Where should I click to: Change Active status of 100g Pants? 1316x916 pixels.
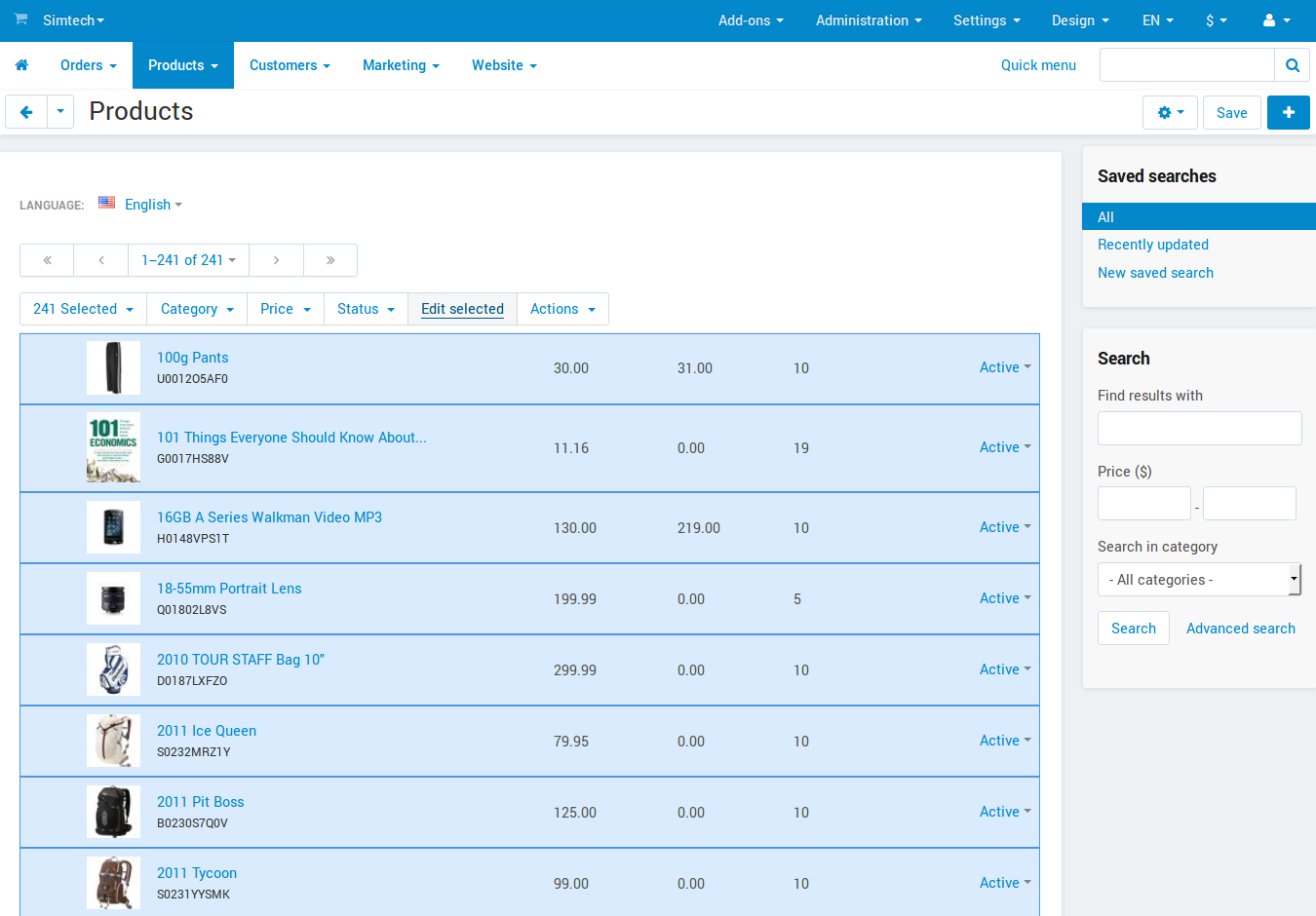click(x=1005, y=367)
